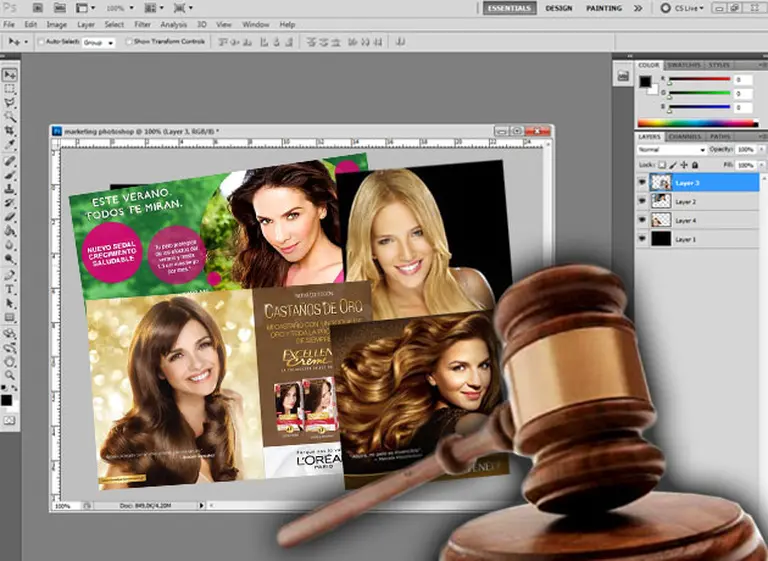Toggle Quick Mask mode at toolbox bottom
Image resolution: width=768 pixels, height=561 pixels.
pyautogui.click(x=10, y=420)
